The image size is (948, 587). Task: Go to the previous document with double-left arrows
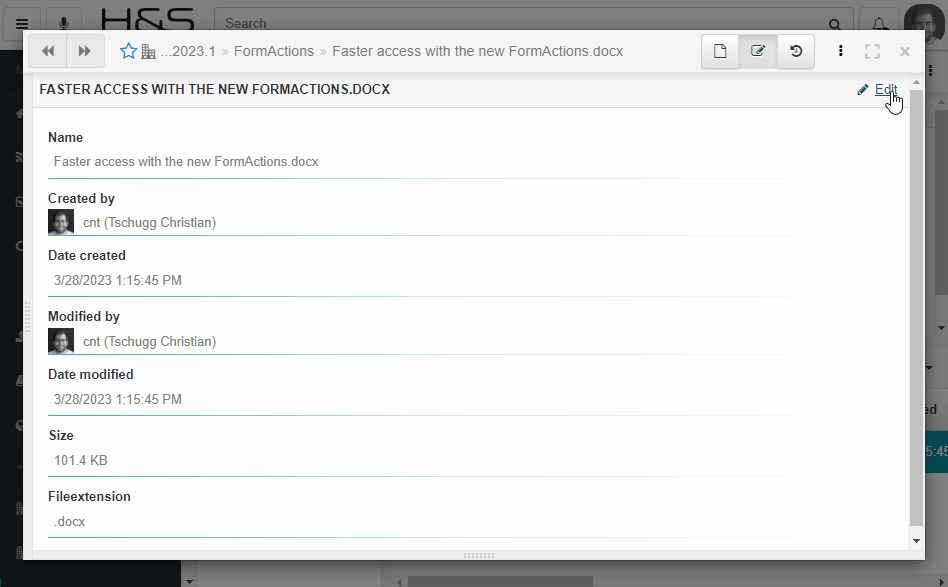48,51
